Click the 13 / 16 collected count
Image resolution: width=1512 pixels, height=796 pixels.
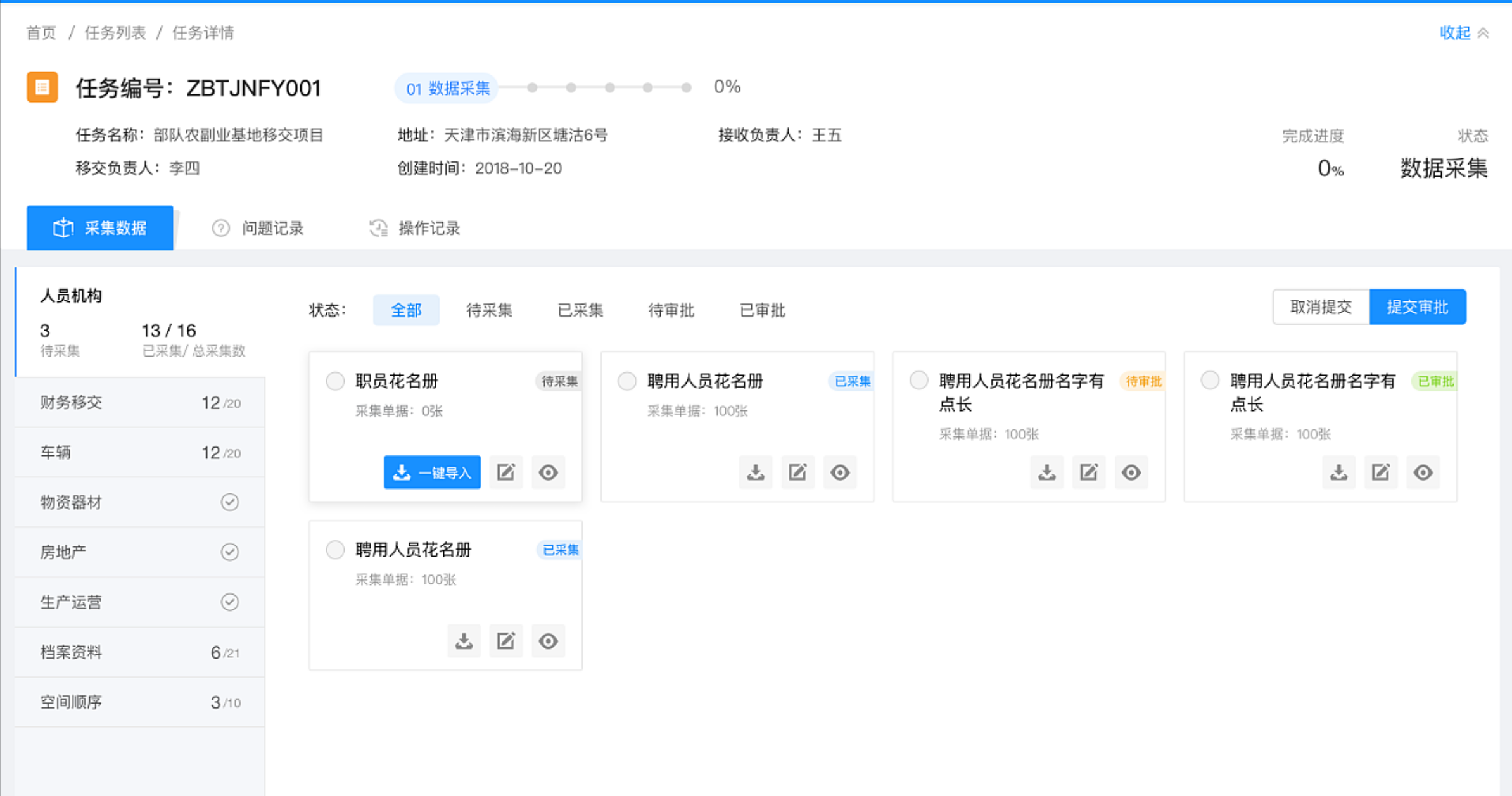(x=168, y=331)
